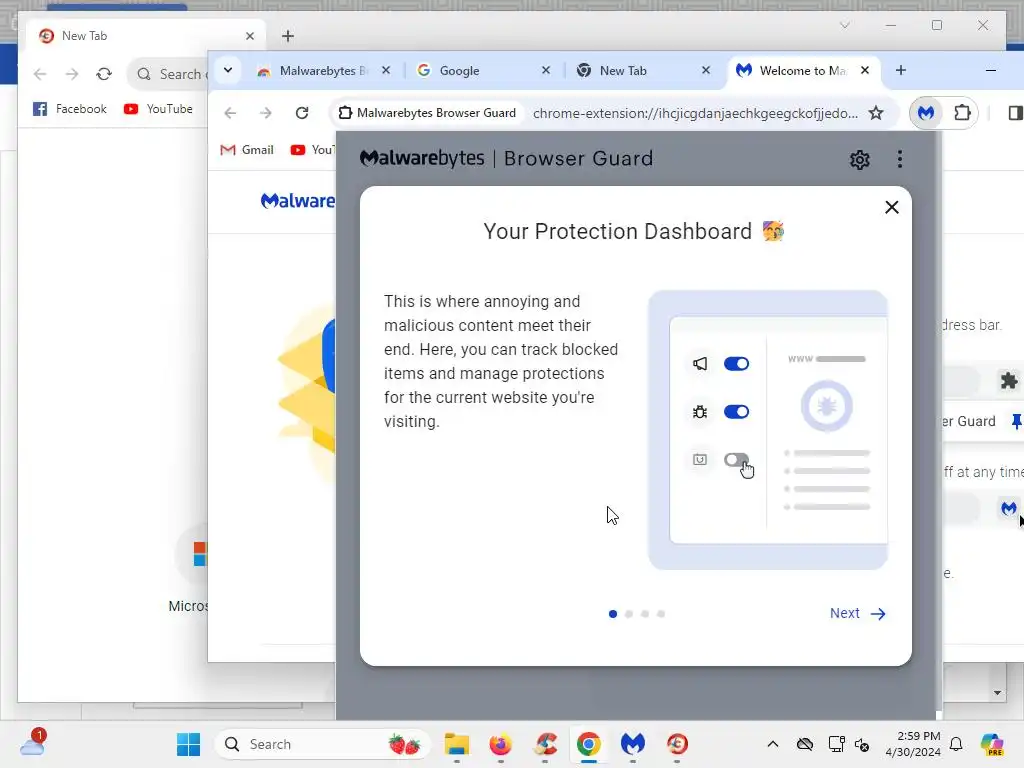Show hidden system tray icons
Viewport: 1024px width, 768px height.
click(x=773, y=744)
